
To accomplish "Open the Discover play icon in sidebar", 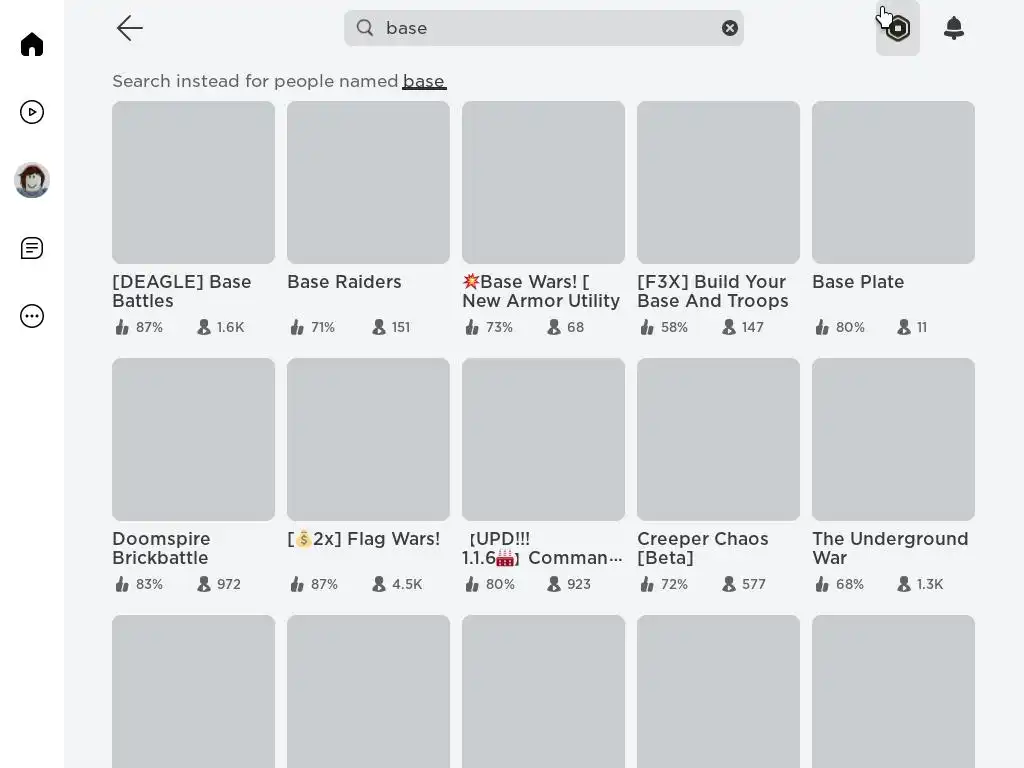I will click(x=32, y=112).
